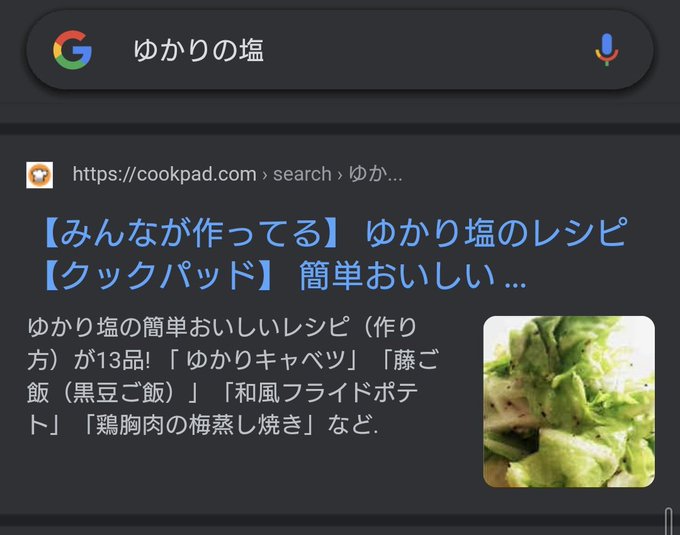Viewport: 680px width, 535px height.
Task: Tap the 「ゆかりキャベツ」 text in the snippet
Action: tap(265, 360)
